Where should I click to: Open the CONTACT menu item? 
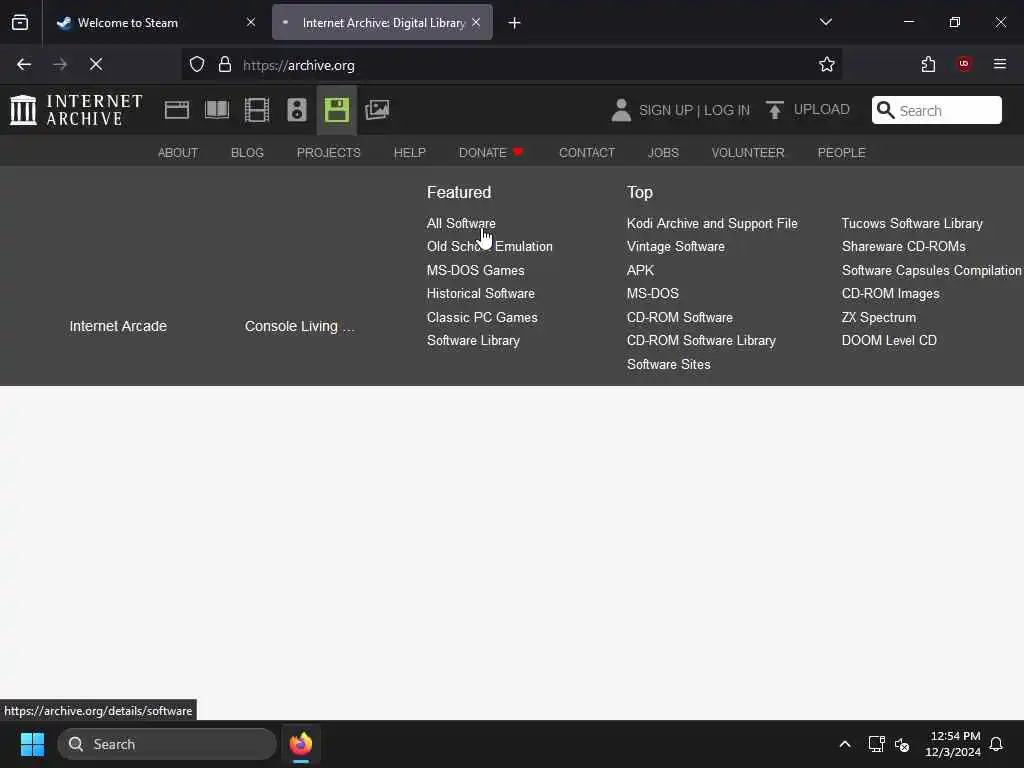point(586,152)
